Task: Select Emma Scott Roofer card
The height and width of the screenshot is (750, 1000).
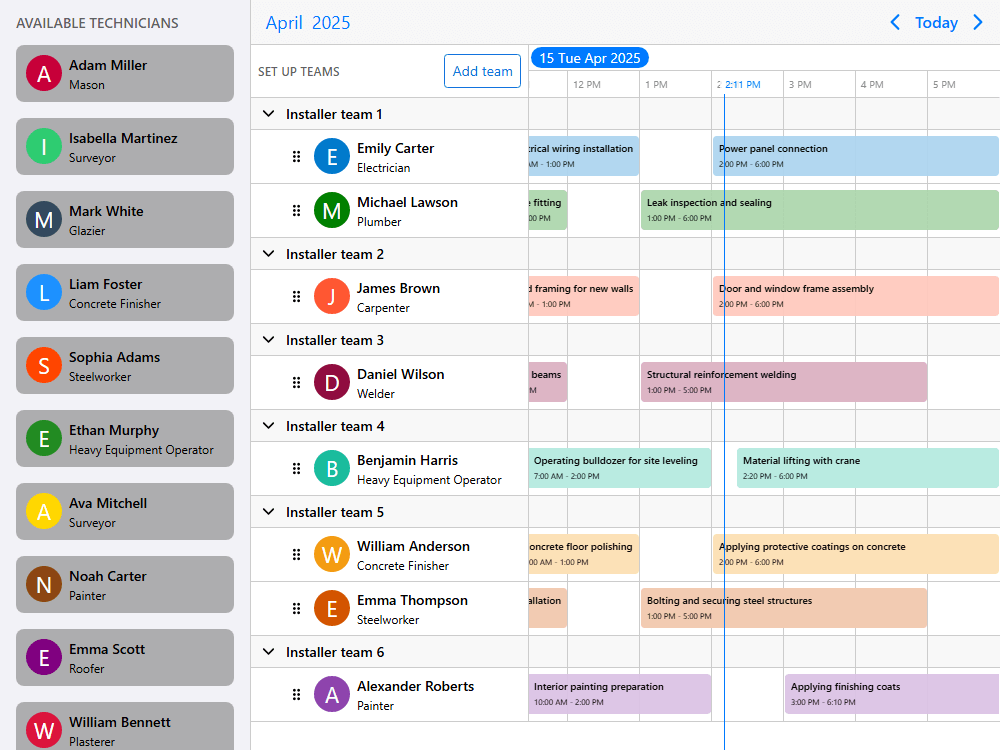Action: (125, 658)
